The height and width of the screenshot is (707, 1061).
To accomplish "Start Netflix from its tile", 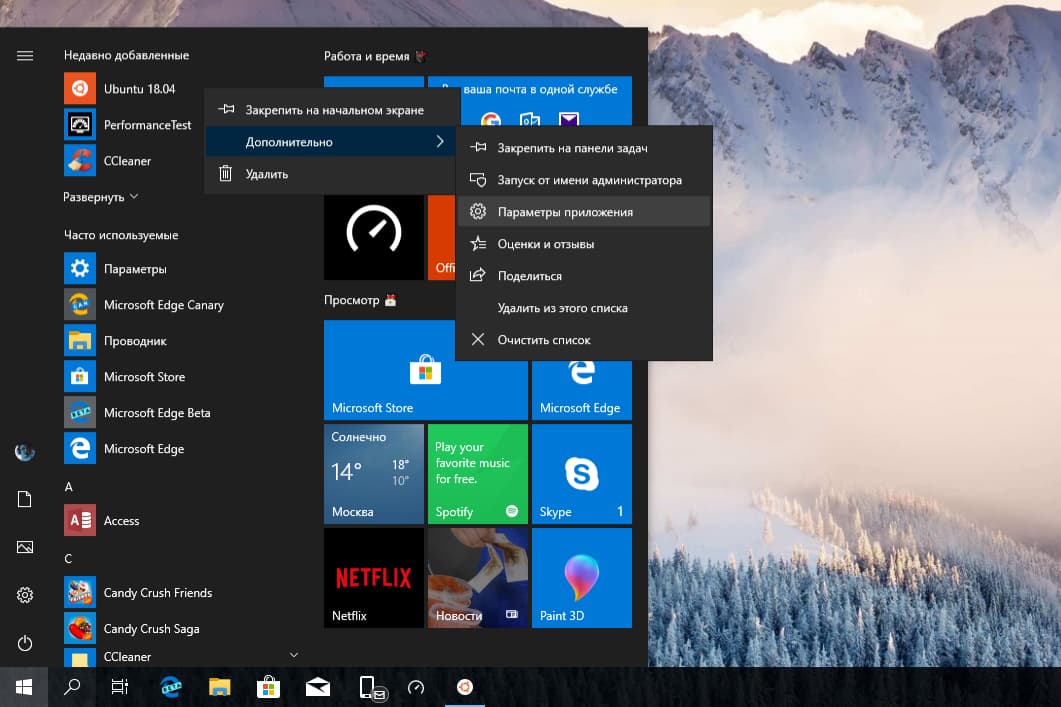I will (373, 578).
